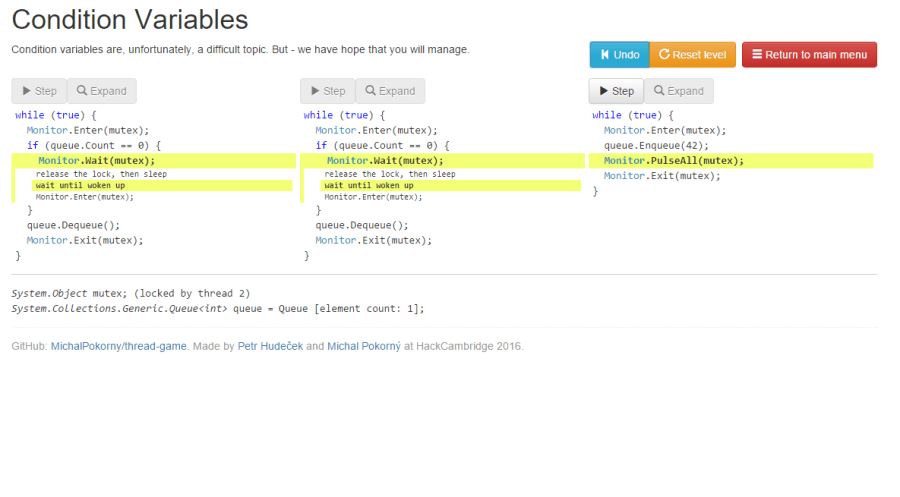Image resolution: width=900 pixels, height=497 pixels.
Task: Click the Condition Variables heading
Action: tap(130, 20)
